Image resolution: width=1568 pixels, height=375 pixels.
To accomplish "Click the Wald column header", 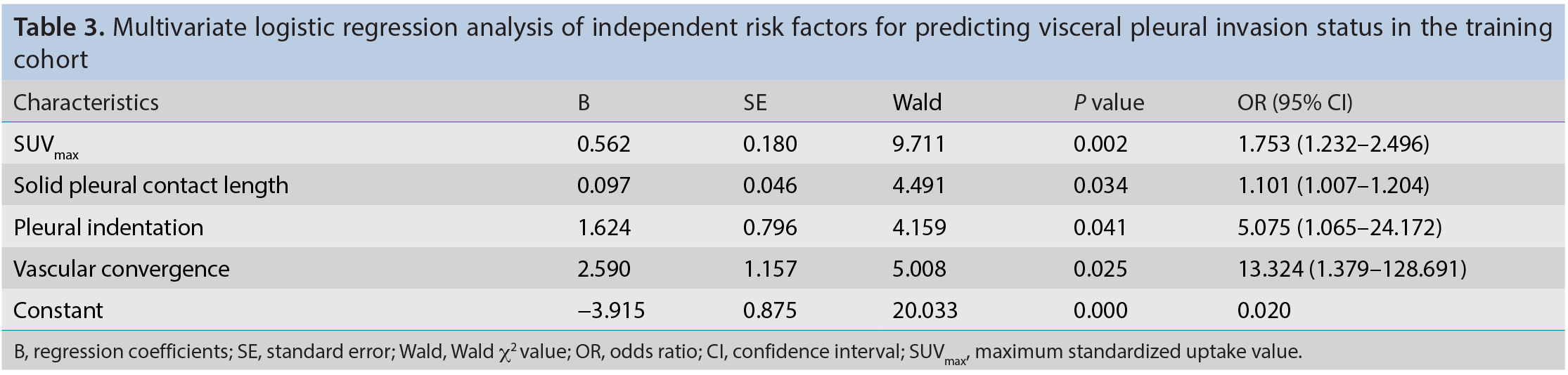I will pos(917,103).
